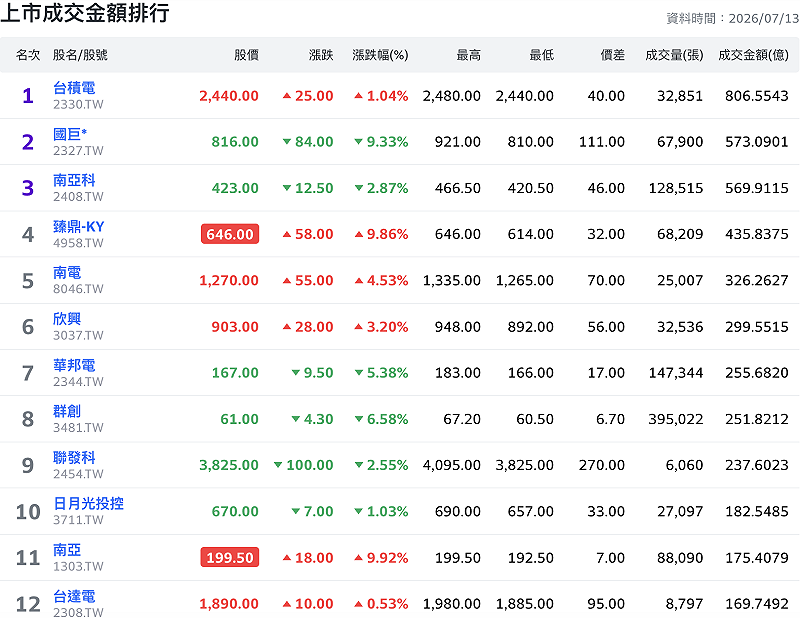Open the 南電 stock link
This screenshot has height=618, width=800.
pos(67,273)
